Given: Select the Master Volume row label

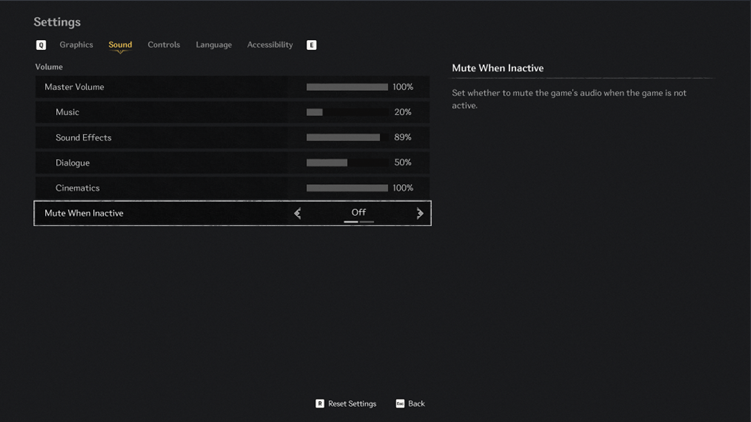Looking at the screenshot, I should point(74,87).
